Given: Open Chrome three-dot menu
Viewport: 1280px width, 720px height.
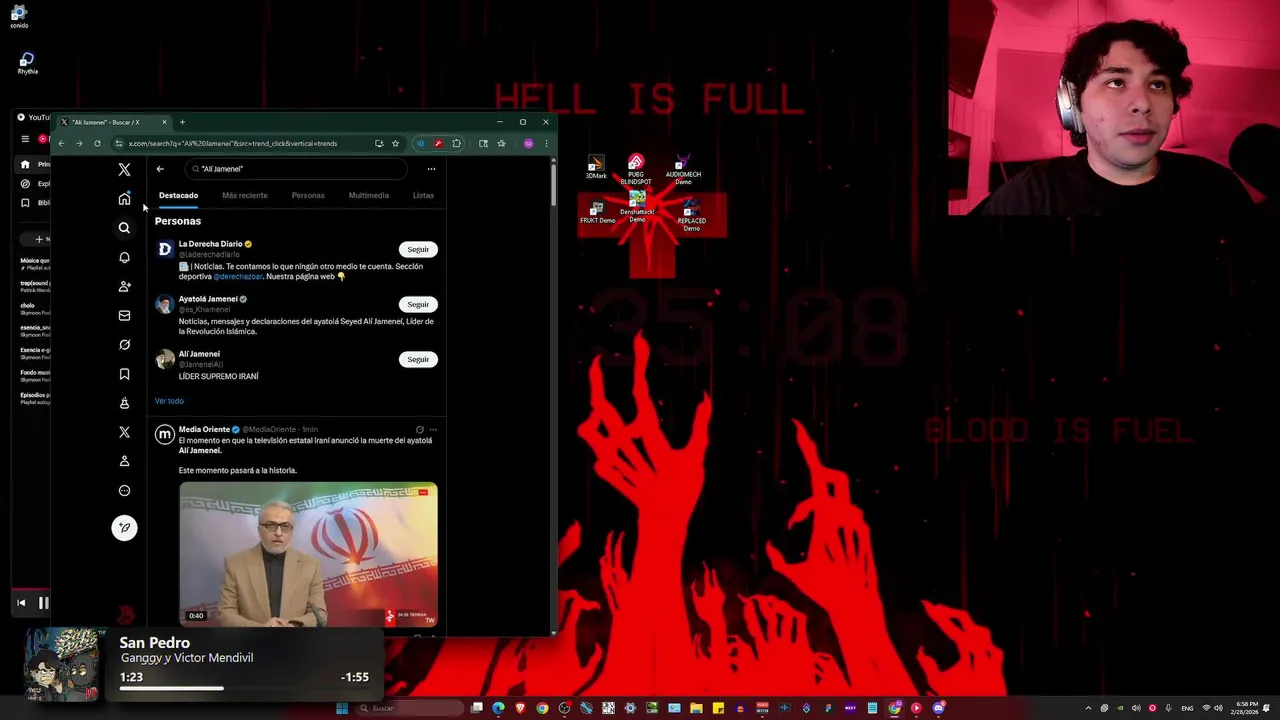Looking at the screenshot, I should pos(546,143).
